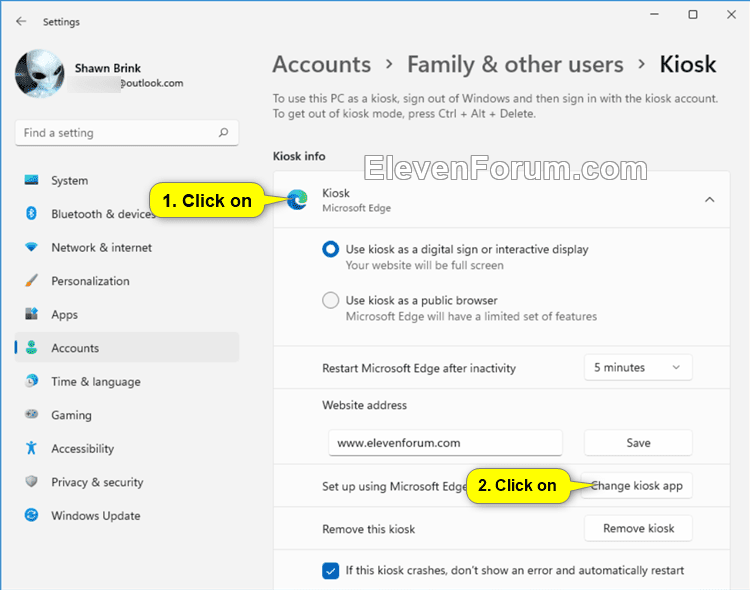Image resolution: width=750 pixels, height=590 pixels.
Task: Click Save for website address
Action: pyautogui.click(x=638, y=443)
